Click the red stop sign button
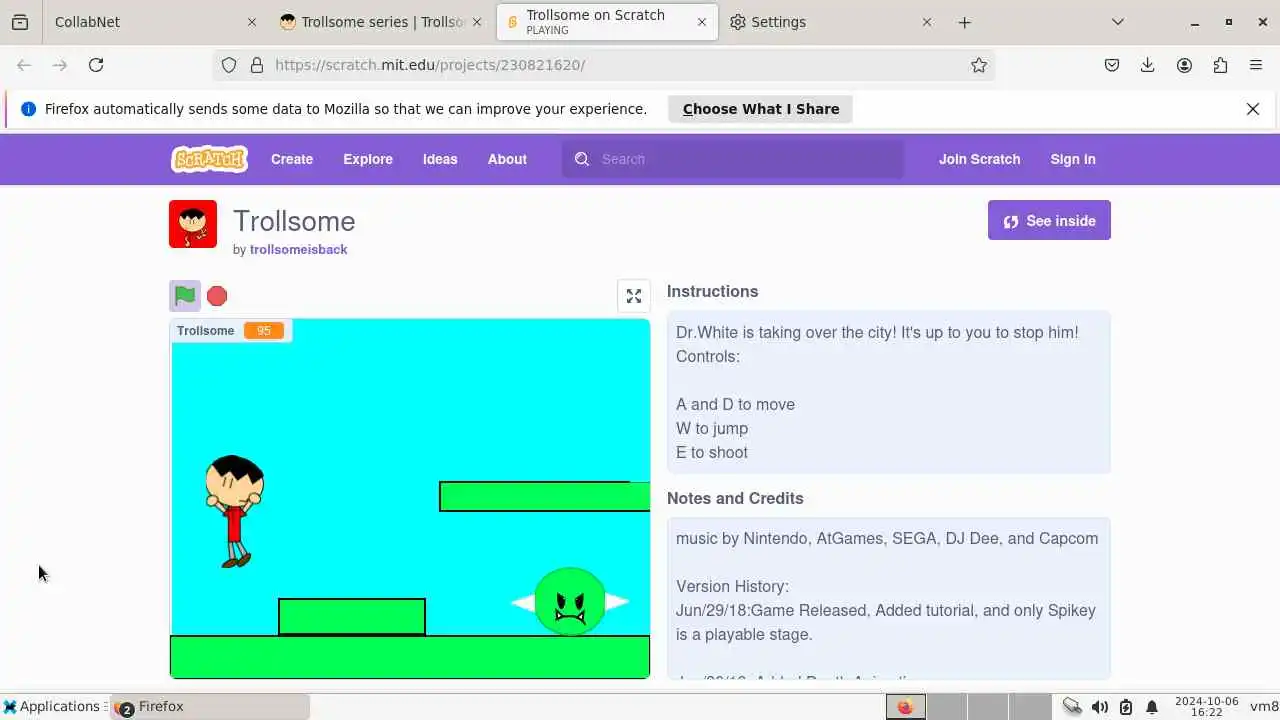The width and height of the screenshot is (1280, 720). coord(217,296)
